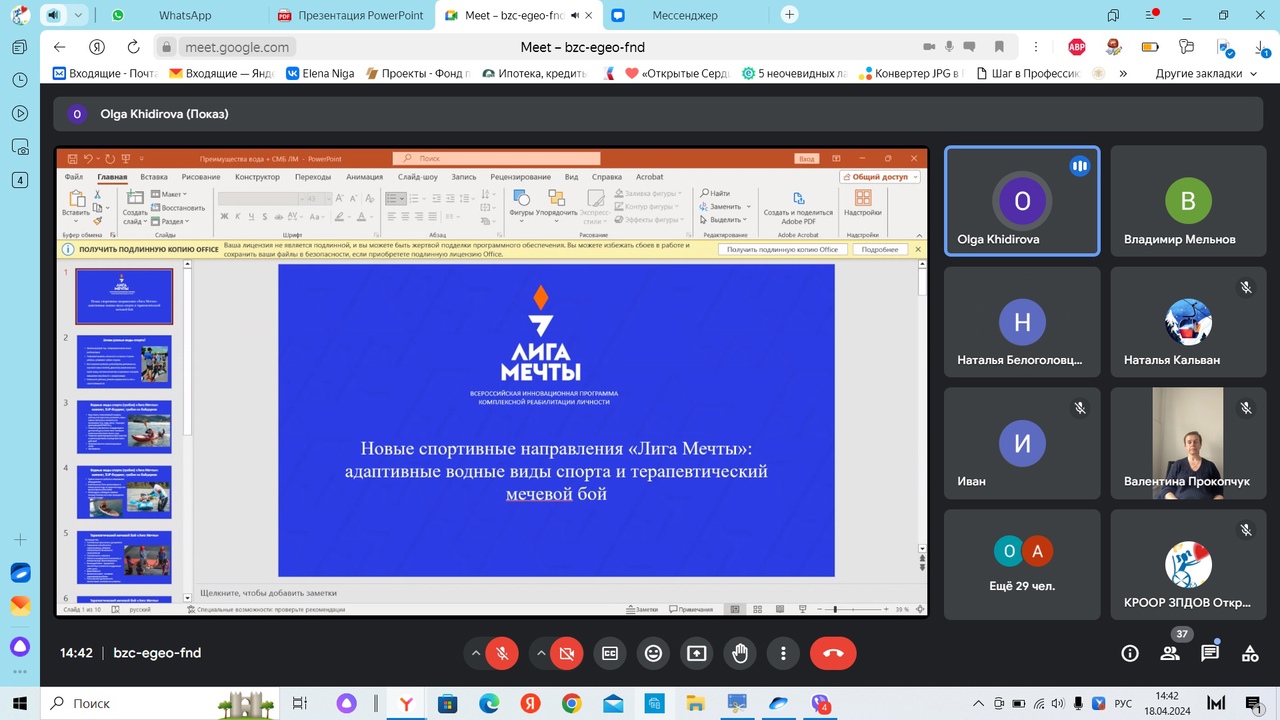This screenshot has height=720, width=1280.
Task: Open meeting details info icon
Action: pos(1130,653)
